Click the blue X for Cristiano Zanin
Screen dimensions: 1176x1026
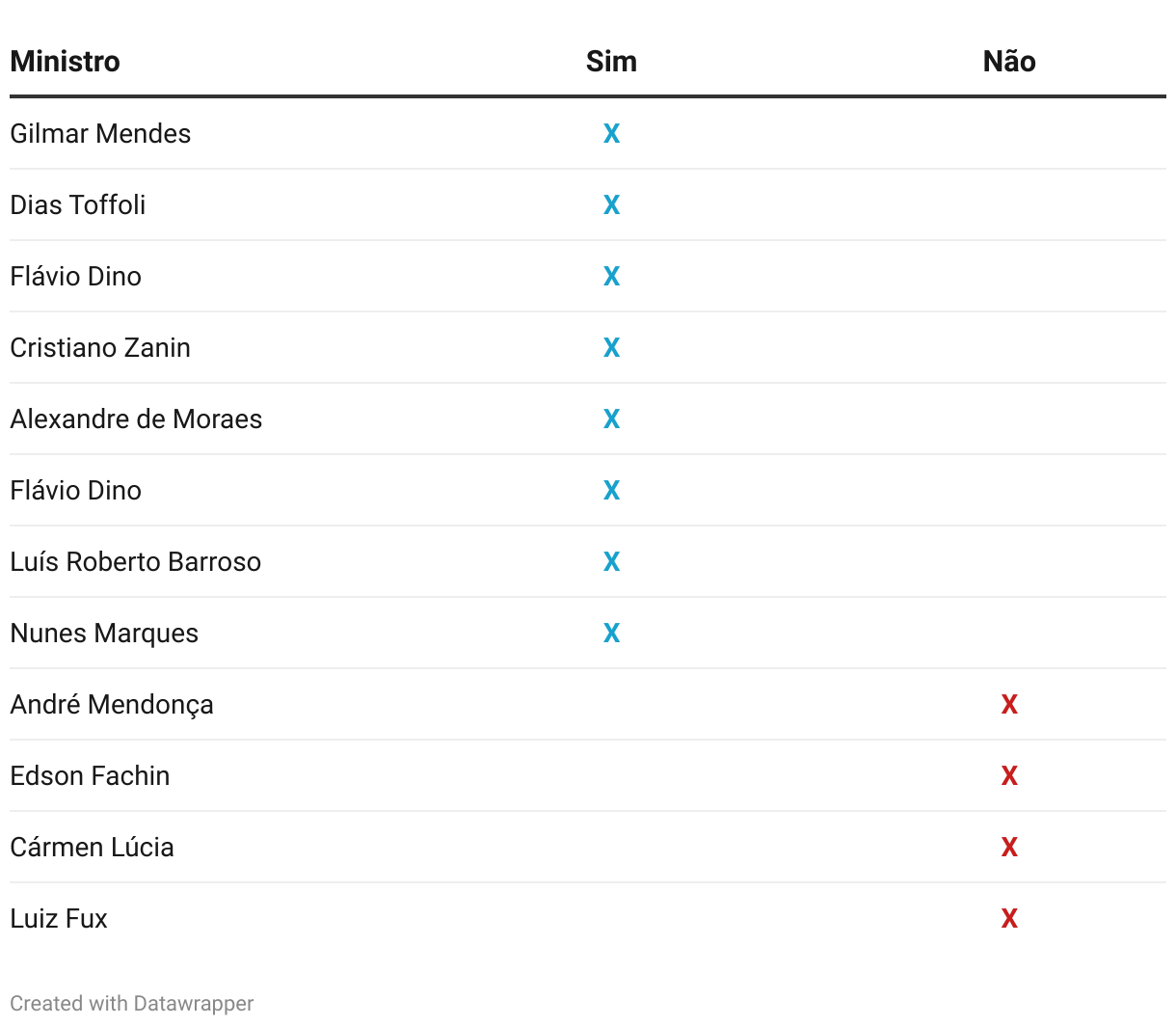click(x=611, y=348)
